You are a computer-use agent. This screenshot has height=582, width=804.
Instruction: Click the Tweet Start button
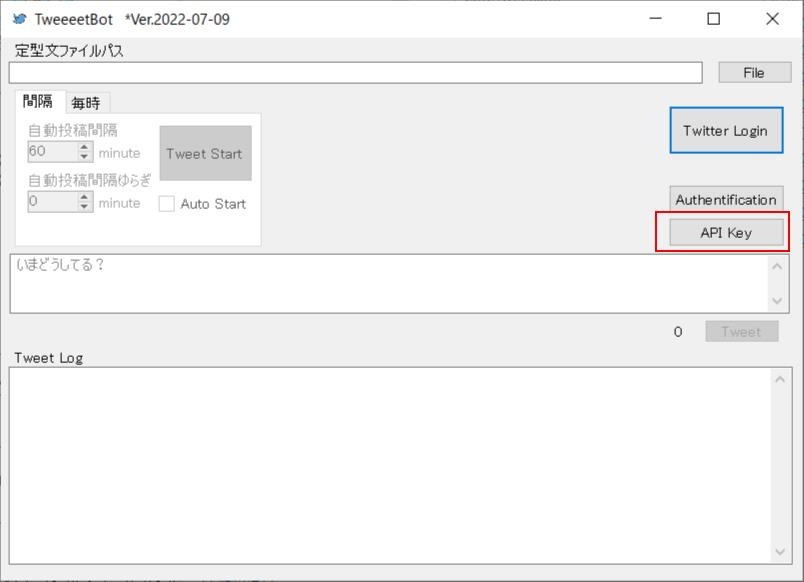tap(205, 153)
